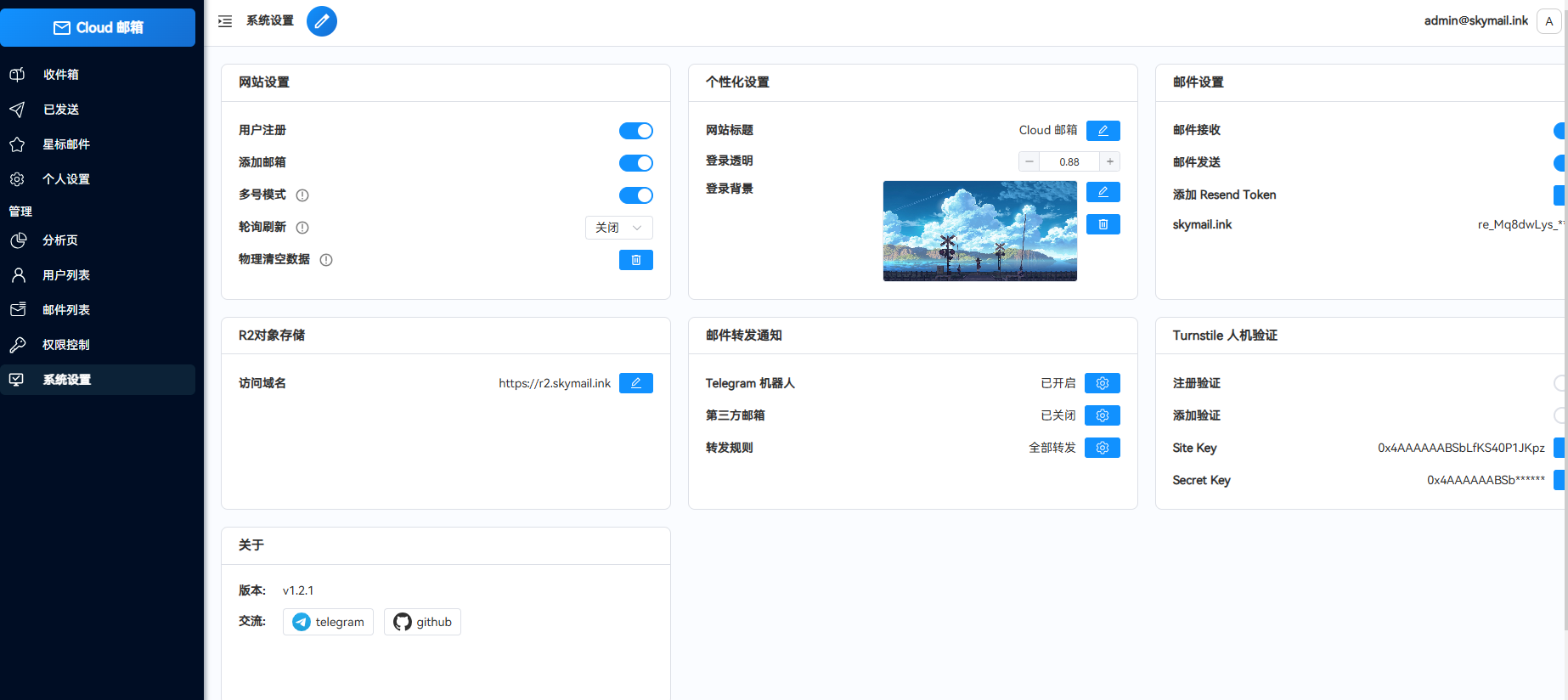
Task: Click the inbox icon in sidebar
Action: click(17, 75)
